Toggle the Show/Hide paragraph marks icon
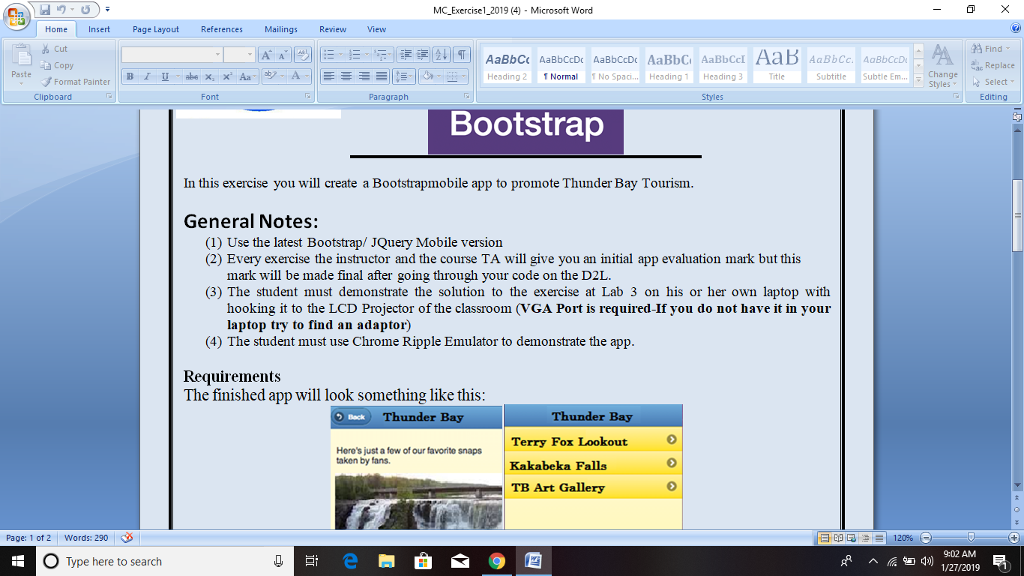This screenshot has width=1024, height=576. pyautogui.click(x=462, y=54)
